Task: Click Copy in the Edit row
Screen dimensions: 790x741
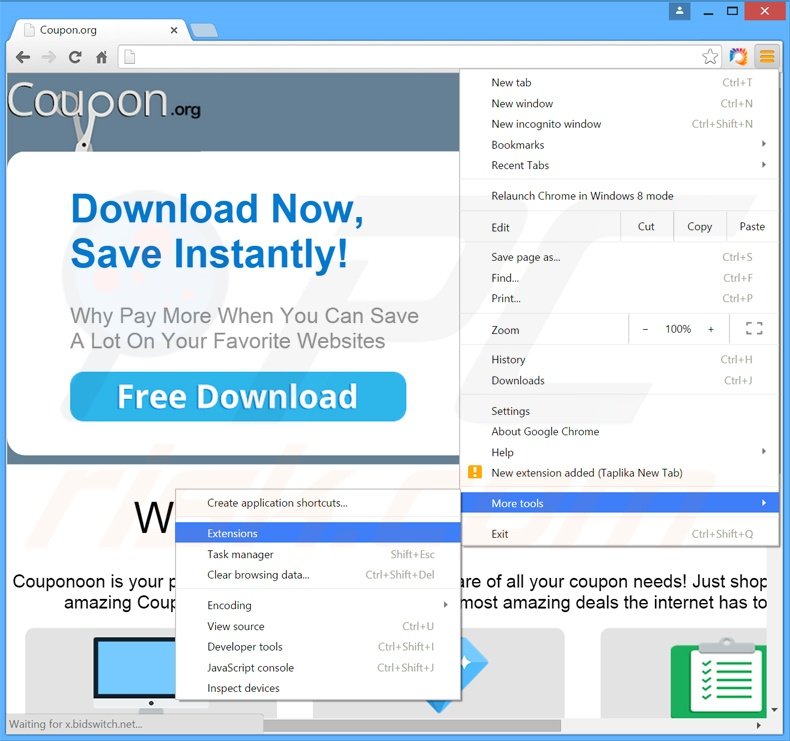Action: tap(699, 227)
